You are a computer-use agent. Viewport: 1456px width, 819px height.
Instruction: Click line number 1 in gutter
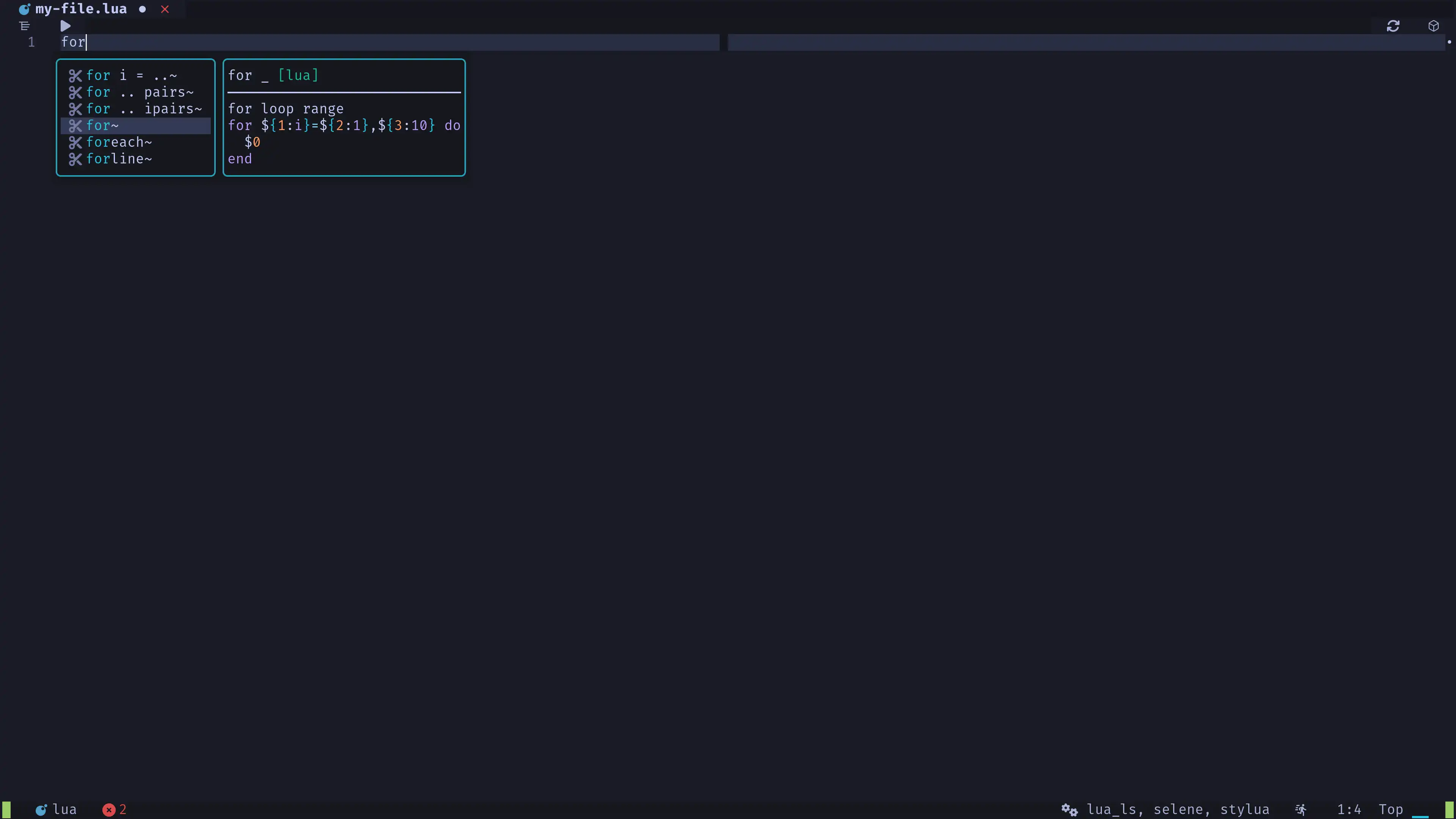[x=31, y=42]
